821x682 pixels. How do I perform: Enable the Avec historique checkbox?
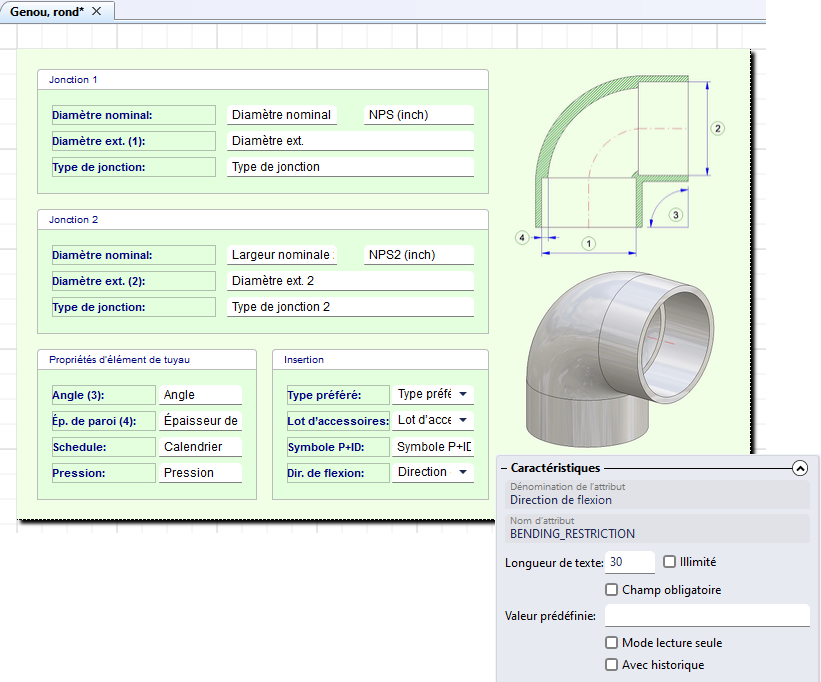tap(612, 665)
